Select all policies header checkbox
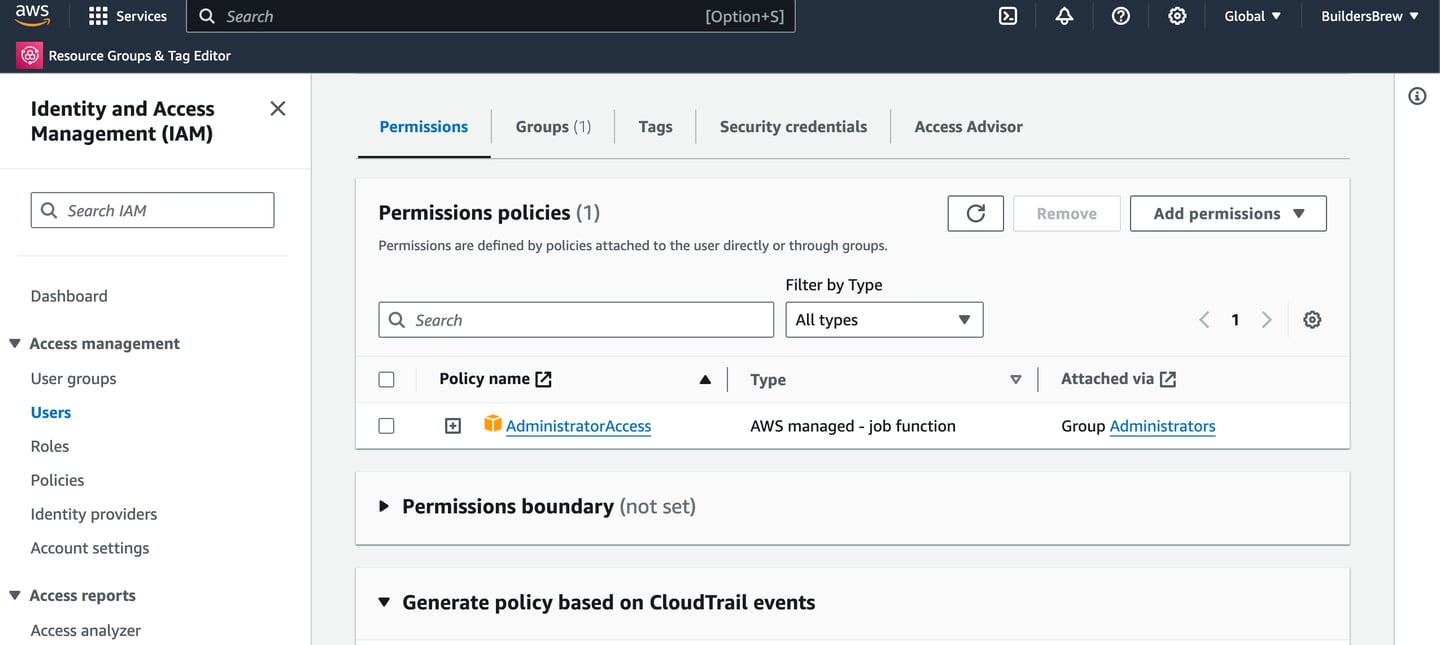Viewport: 1440px width, 645px height. (387, 379)
